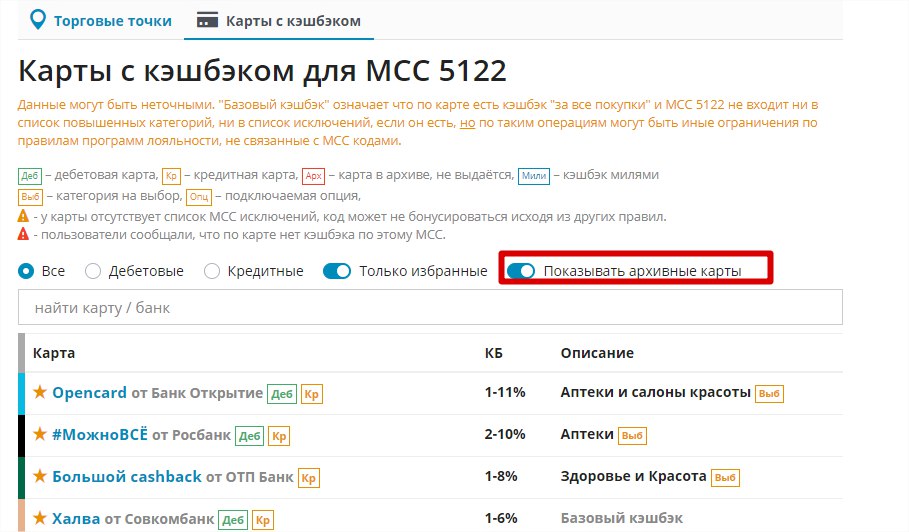Viewport: 909px width, 532px height.
Task: Click the red warning triangle in legend
Action: [x=23, y=234]
